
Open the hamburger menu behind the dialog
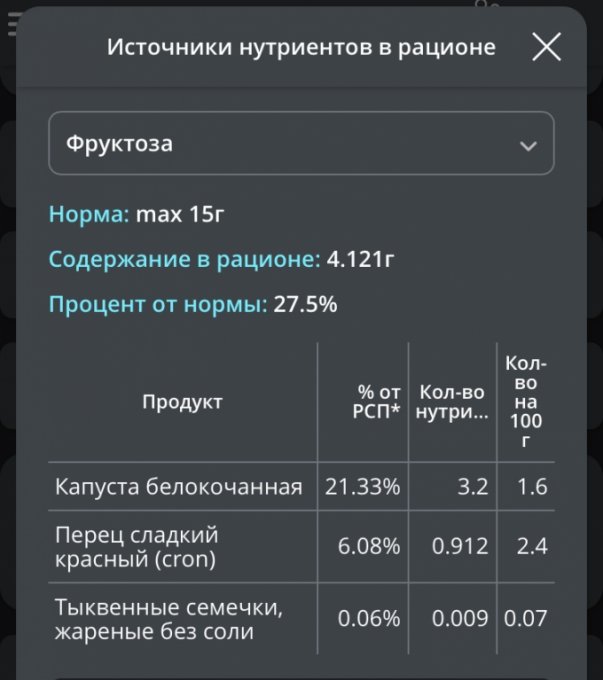12,26
